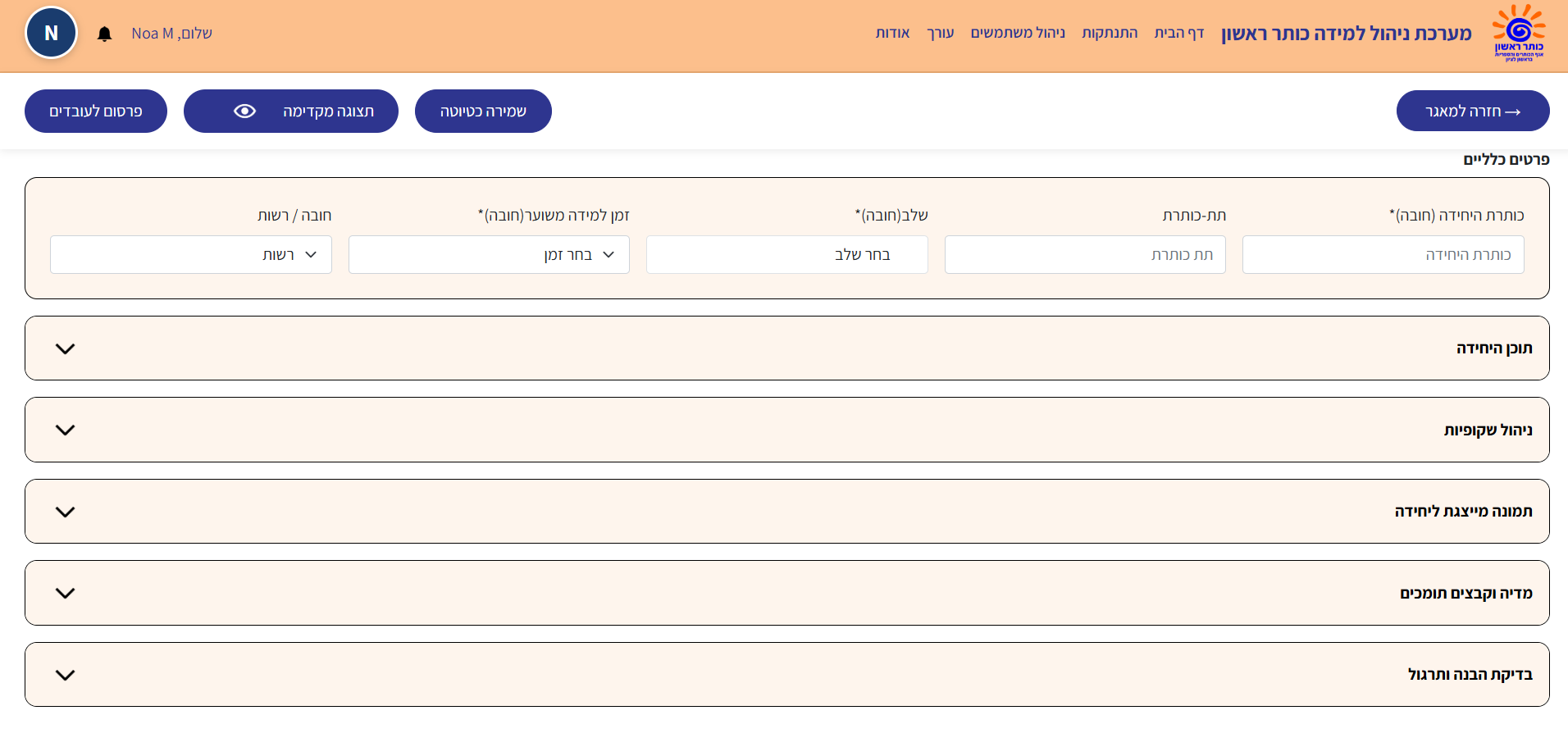Image resolution: width=1568 pixels, height=756 pixels.
Task: Open the user avatar N menu
Action: point(51,33)
